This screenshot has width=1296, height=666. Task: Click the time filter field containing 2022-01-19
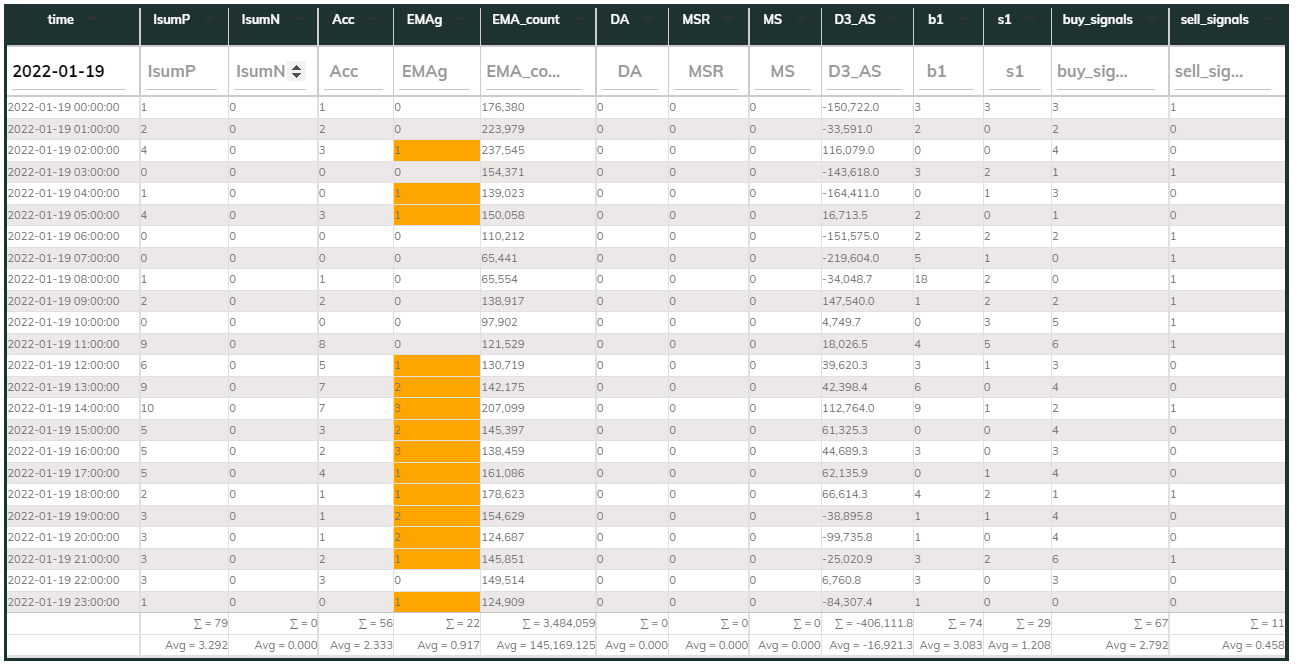69,72
